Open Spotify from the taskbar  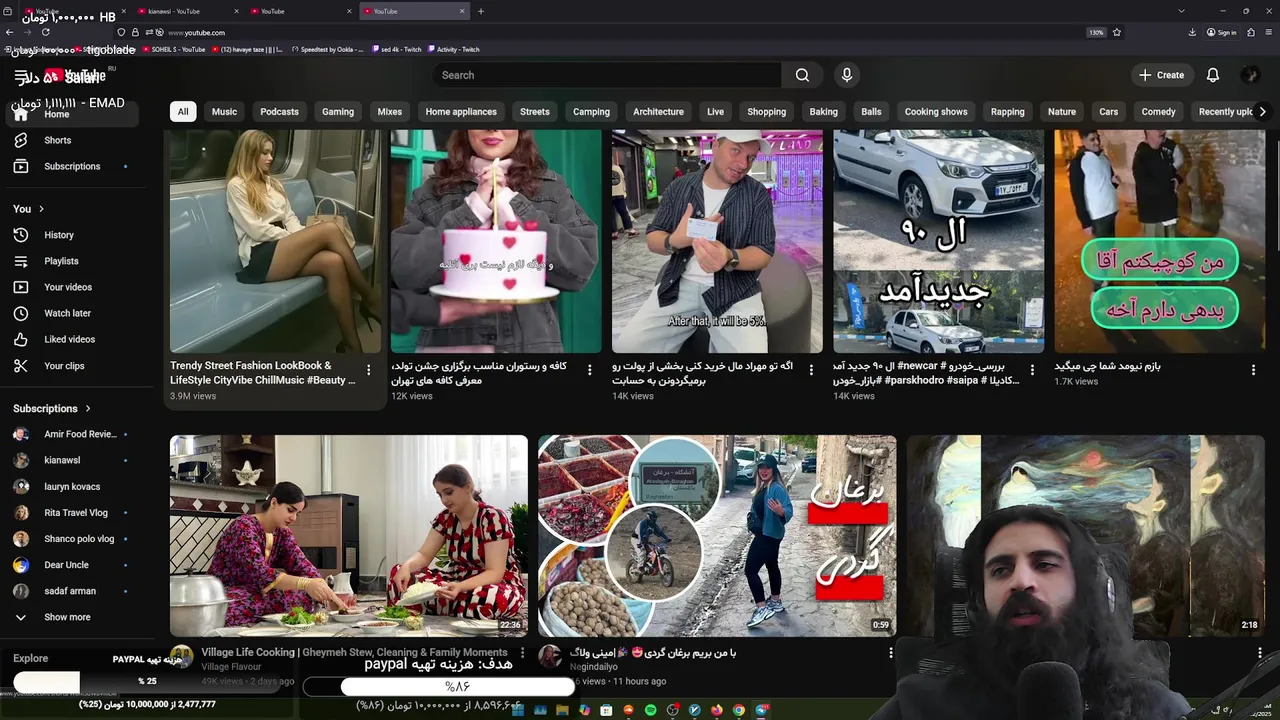(x=650, y=710)
